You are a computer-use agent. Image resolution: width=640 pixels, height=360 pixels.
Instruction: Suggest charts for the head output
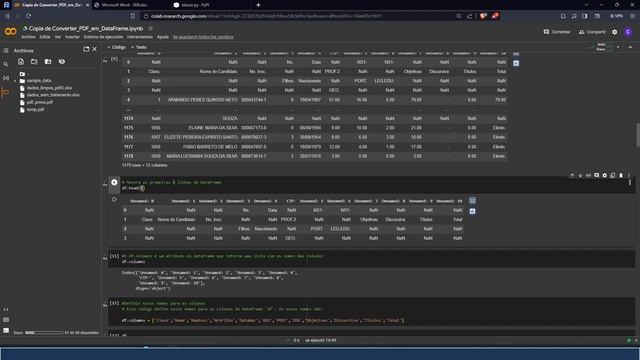coord(472,211)
